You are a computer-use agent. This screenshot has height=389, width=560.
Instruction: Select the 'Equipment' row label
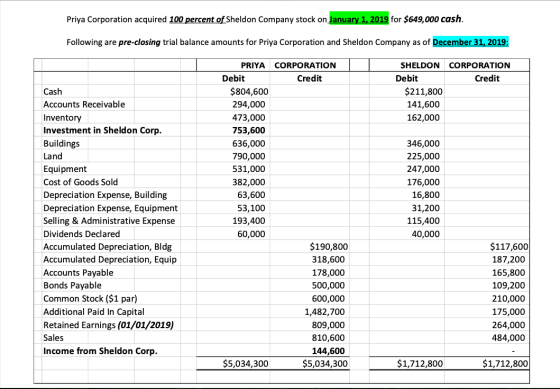[x=65, y=169]
